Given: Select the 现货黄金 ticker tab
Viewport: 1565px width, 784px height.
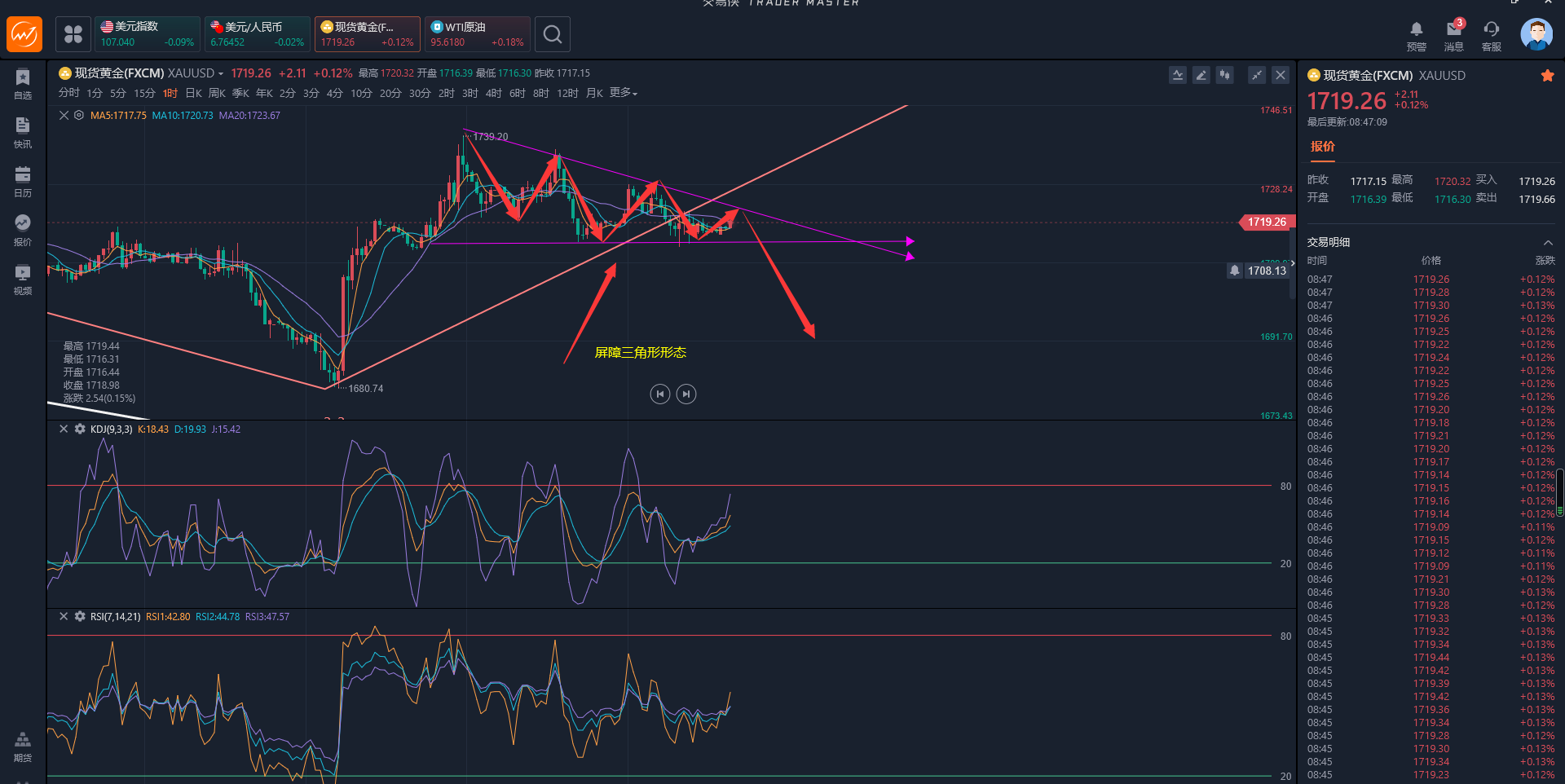Looking at the screenshot, I should coord(368,34).
